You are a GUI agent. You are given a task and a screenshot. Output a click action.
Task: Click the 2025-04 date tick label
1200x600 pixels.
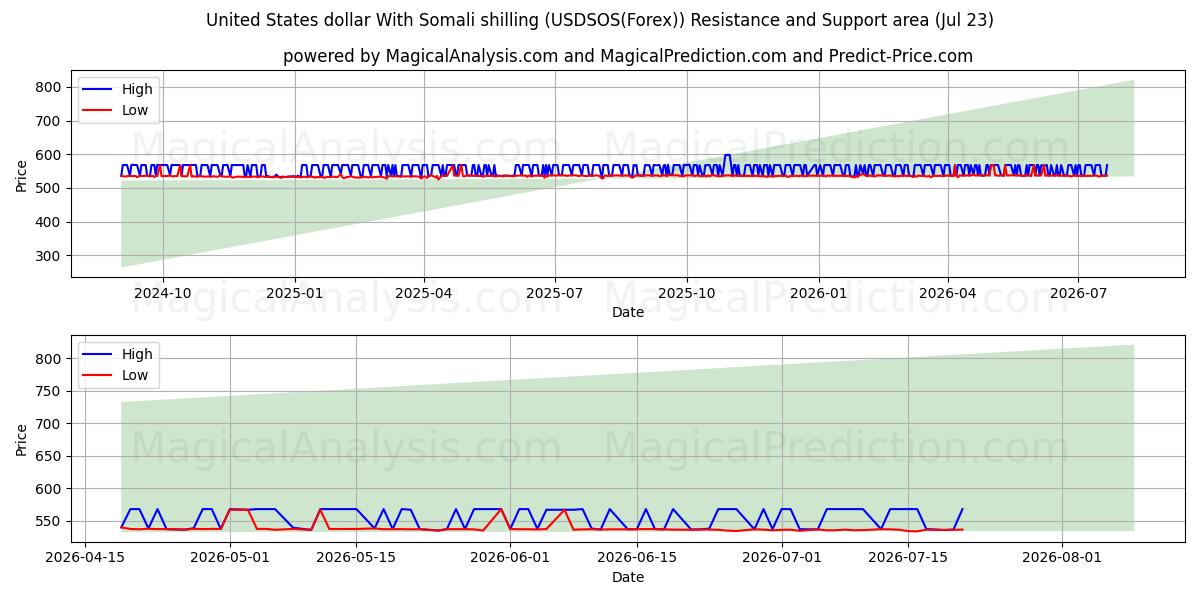424,293
